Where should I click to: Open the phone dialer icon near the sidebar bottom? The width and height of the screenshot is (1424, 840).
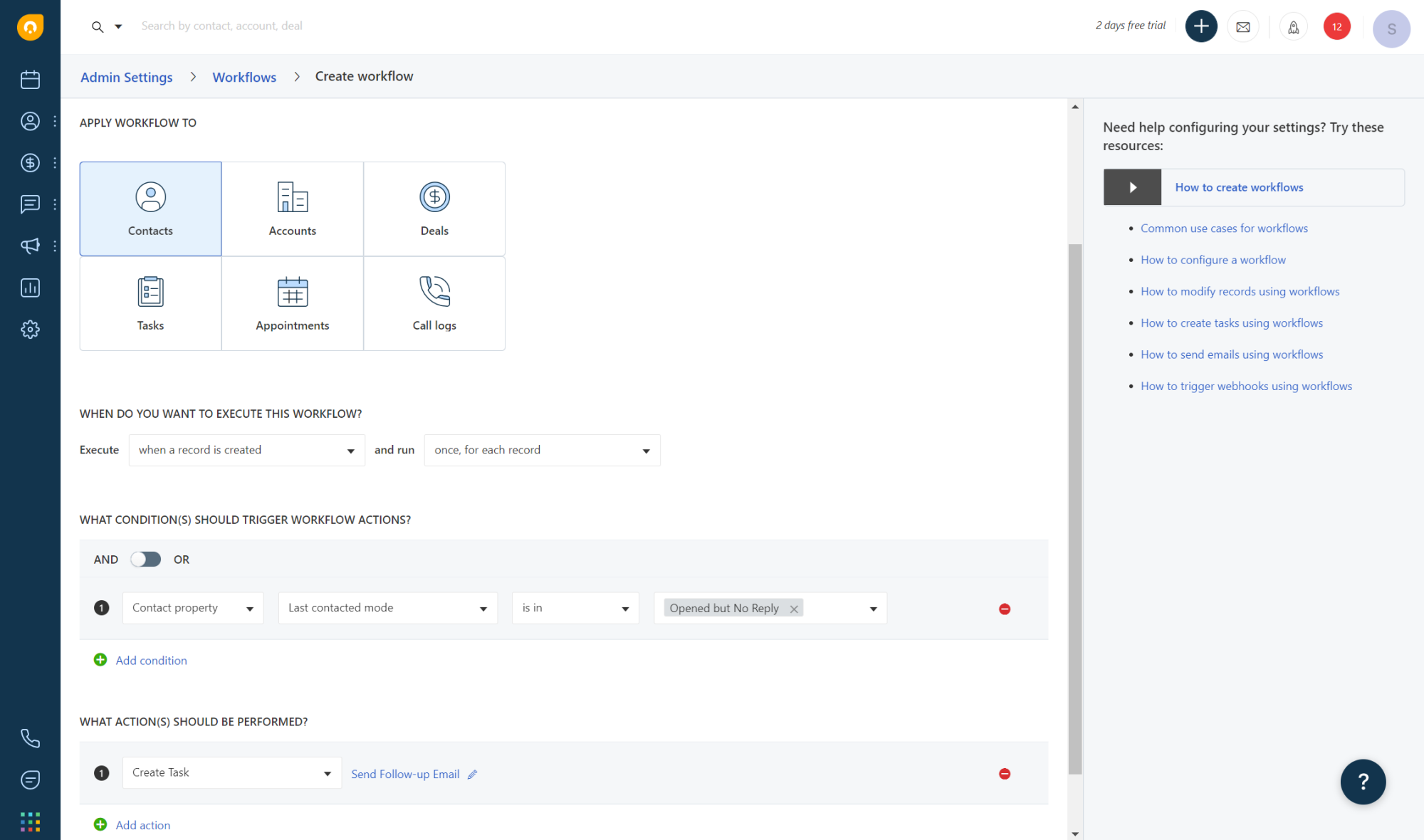pyautogui.click(x=30, y=738)
